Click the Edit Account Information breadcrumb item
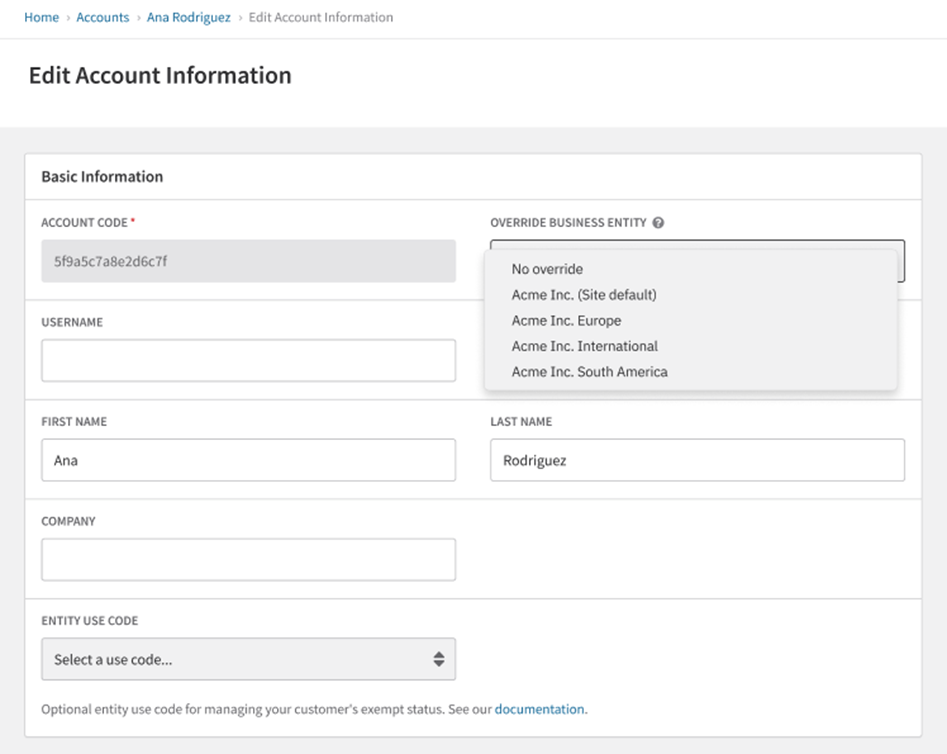Screen dimensions: 947x754 (320, 17)
